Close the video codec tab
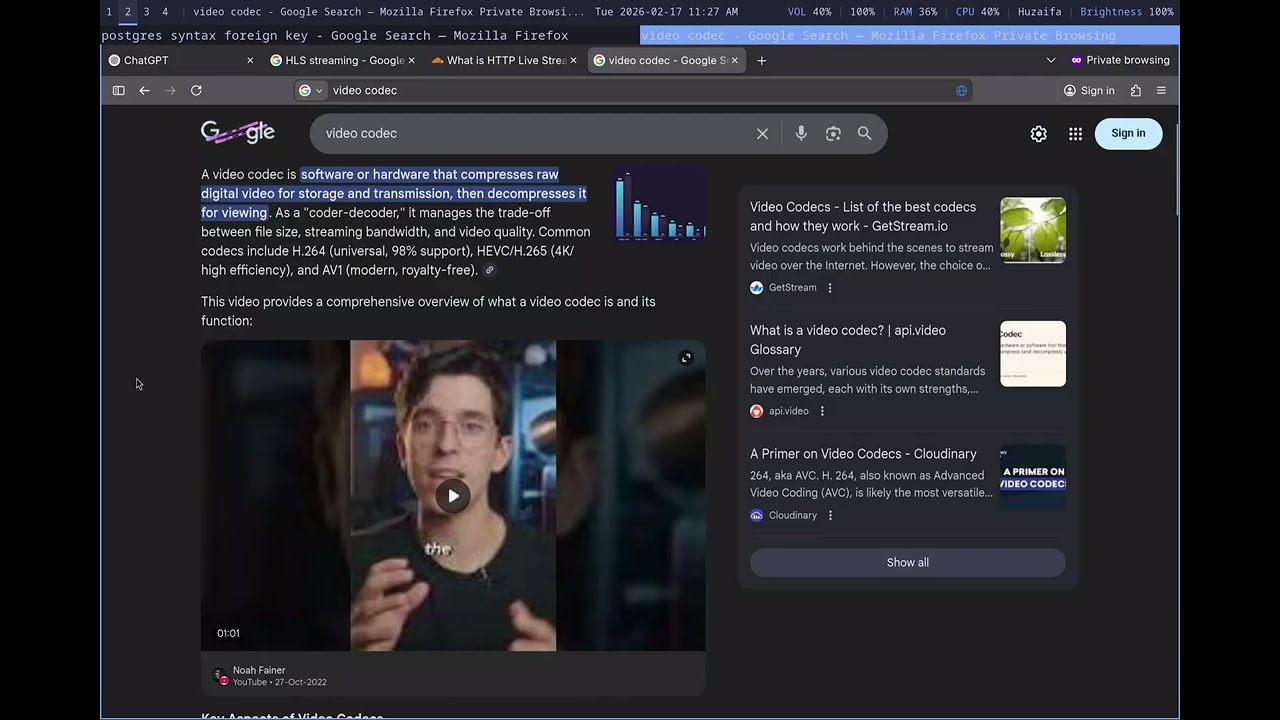 point(735,60)
